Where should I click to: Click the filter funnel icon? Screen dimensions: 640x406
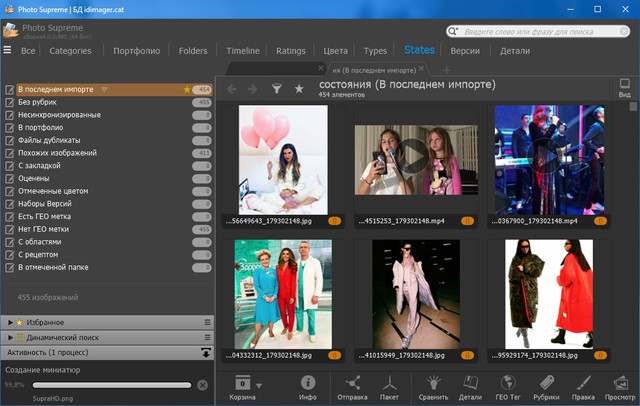[x=277, y=89]
